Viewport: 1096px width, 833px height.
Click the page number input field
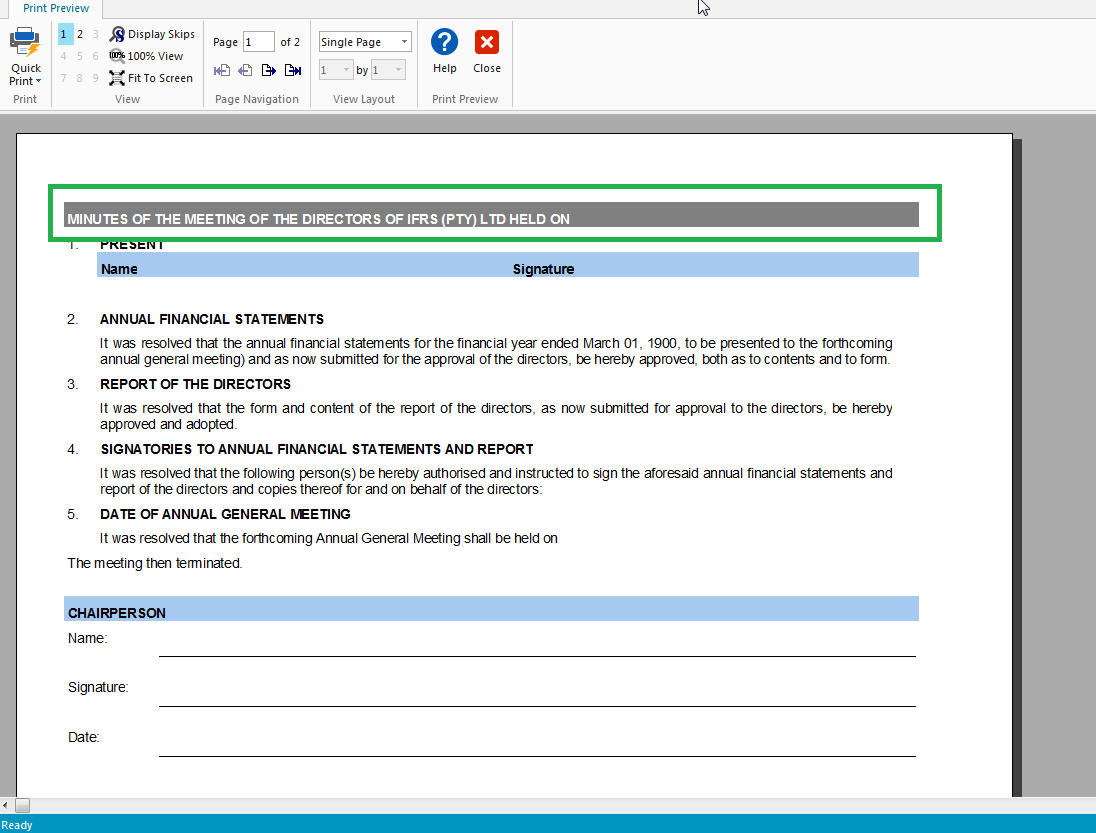point(258,42)
